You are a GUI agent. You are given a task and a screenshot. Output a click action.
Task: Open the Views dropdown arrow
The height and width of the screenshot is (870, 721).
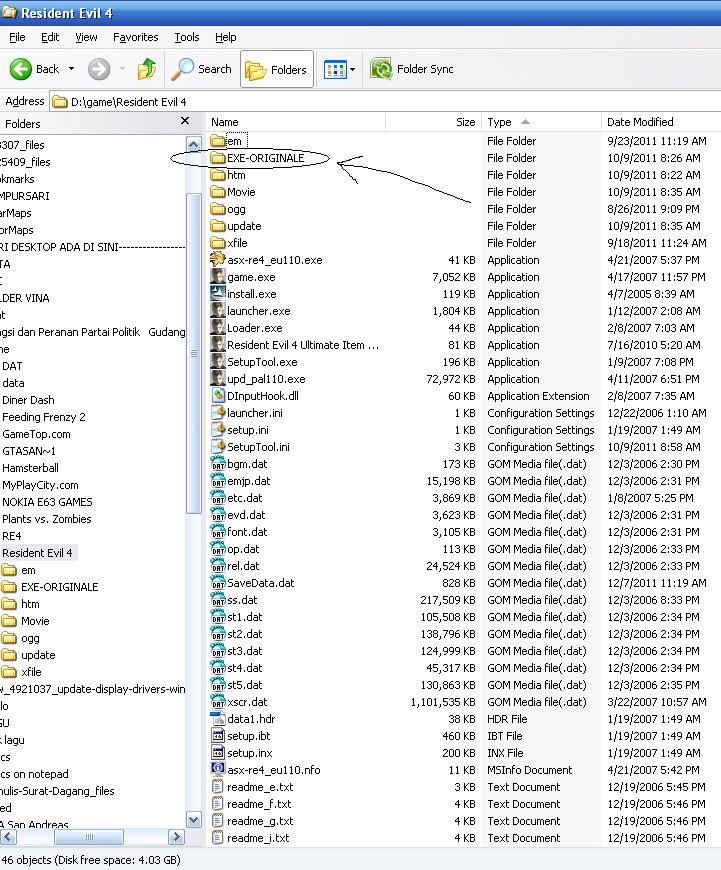click(352, 69)
